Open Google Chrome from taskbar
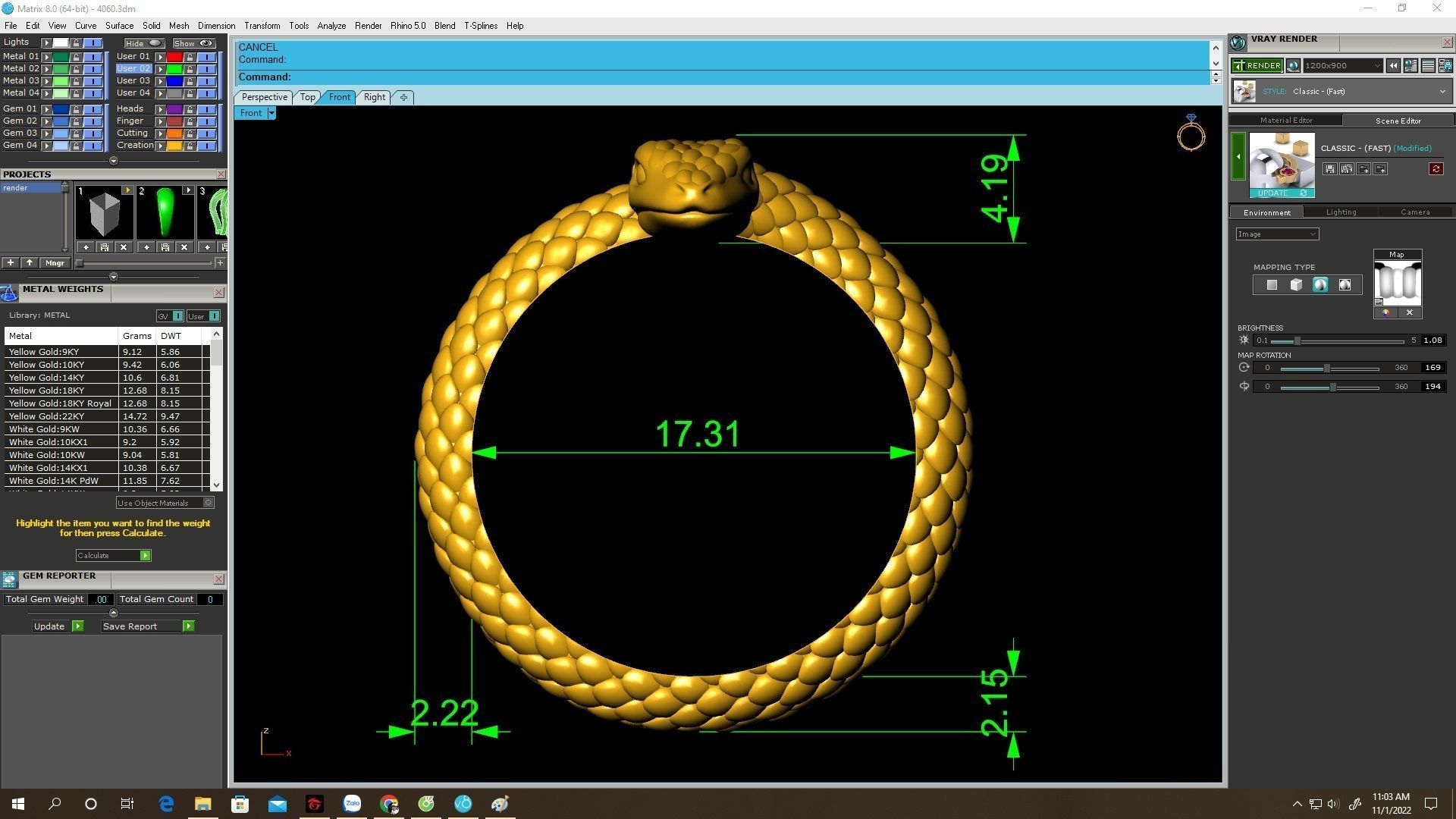1456x819 pixels. click(389, 804)
